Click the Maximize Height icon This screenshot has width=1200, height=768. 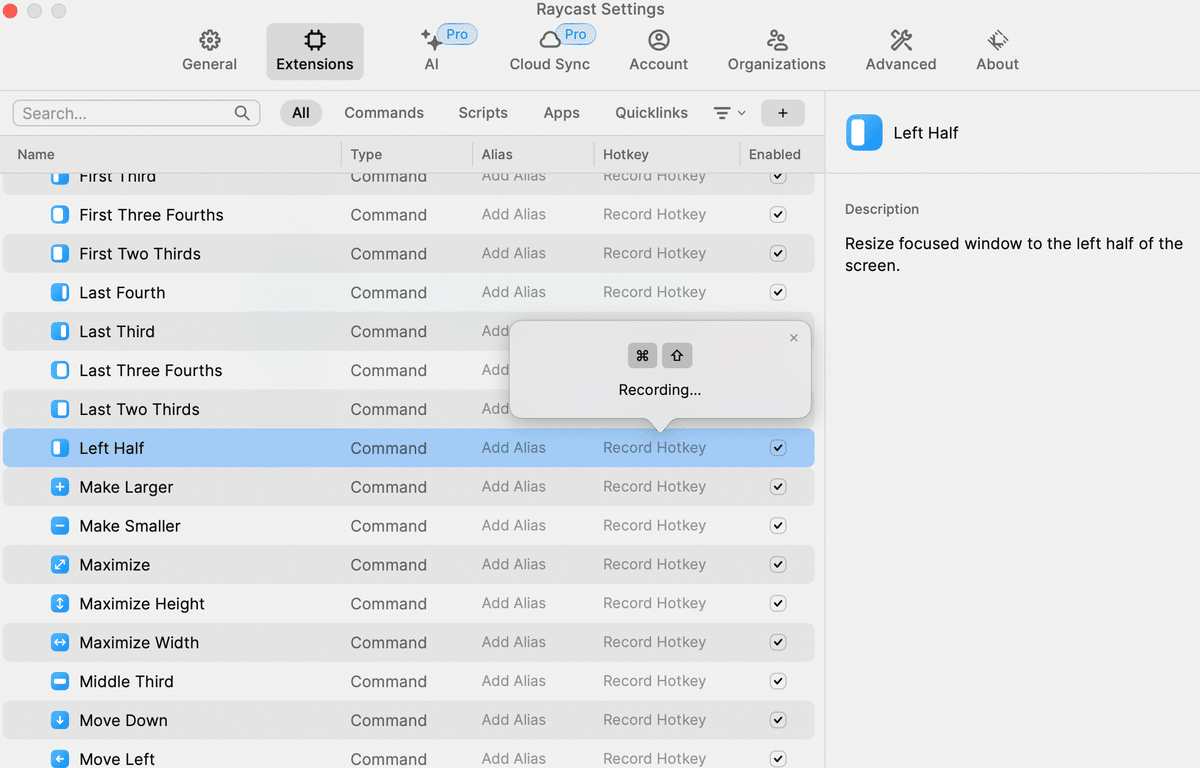(x=60, y=604)
